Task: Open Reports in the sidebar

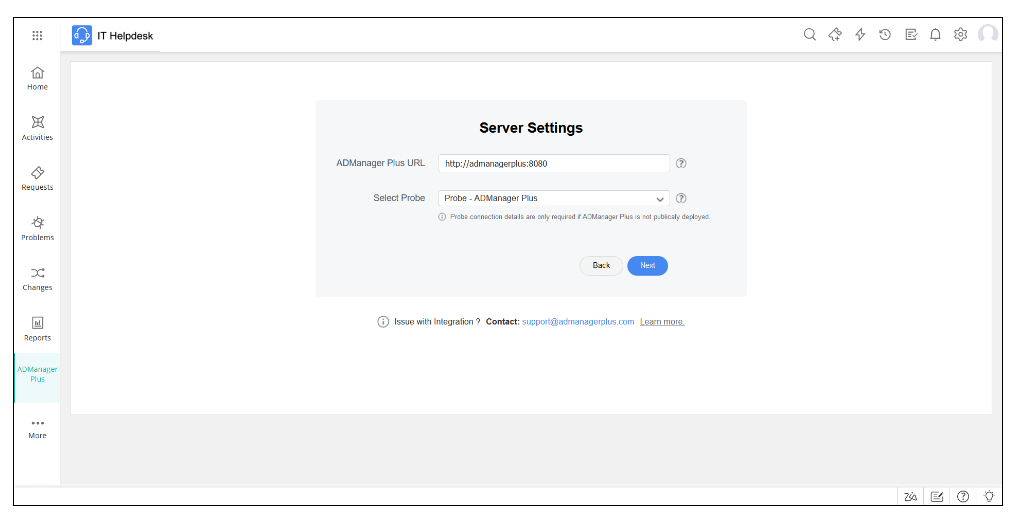Action: coord(38,329)
